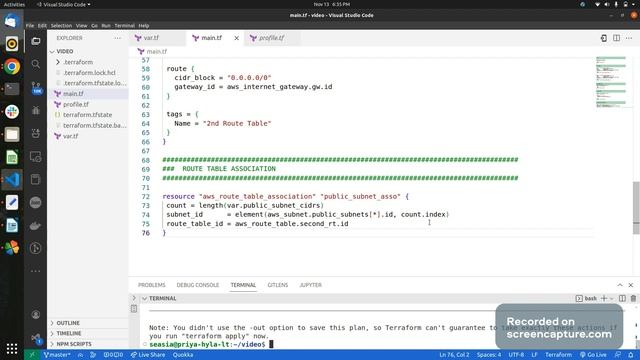This screenshot has height=360, width=640.
Task: Open Terminal app from the dock
Action: click(12, 89)
